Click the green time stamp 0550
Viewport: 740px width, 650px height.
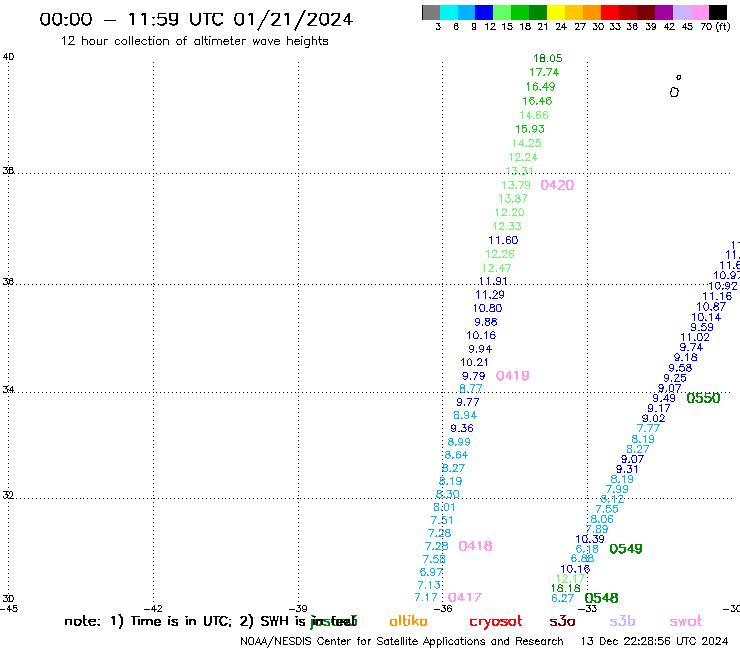(x=703, y=398)
